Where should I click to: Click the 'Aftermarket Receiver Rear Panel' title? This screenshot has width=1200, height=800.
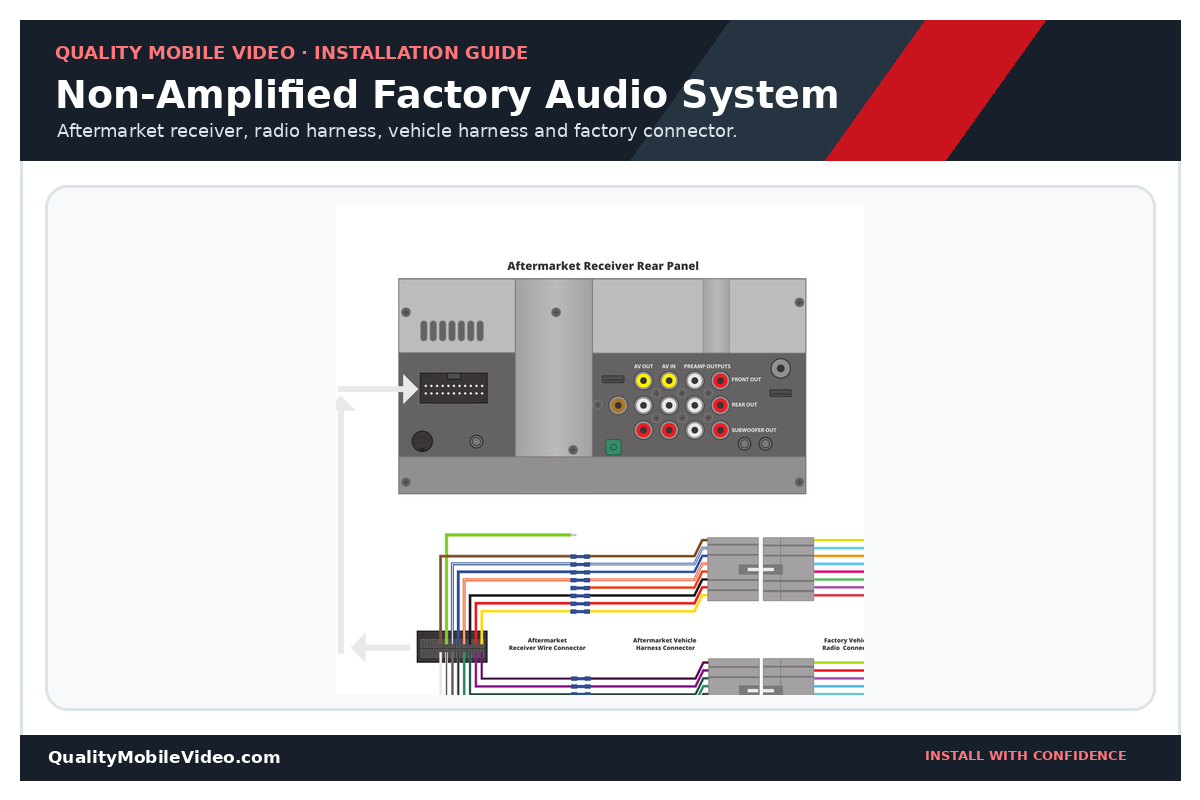[603, 266]
